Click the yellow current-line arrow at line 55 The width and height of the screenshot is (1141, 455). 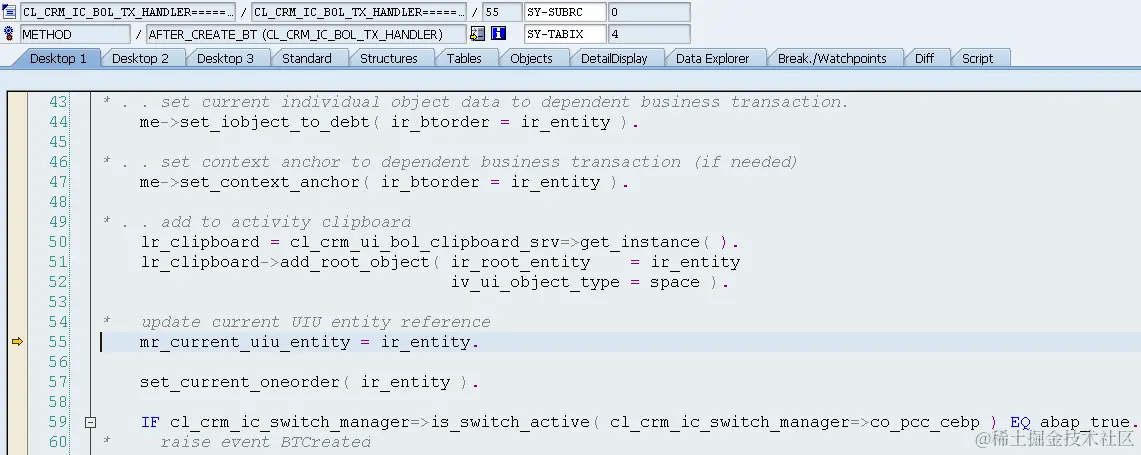[17, 341]
